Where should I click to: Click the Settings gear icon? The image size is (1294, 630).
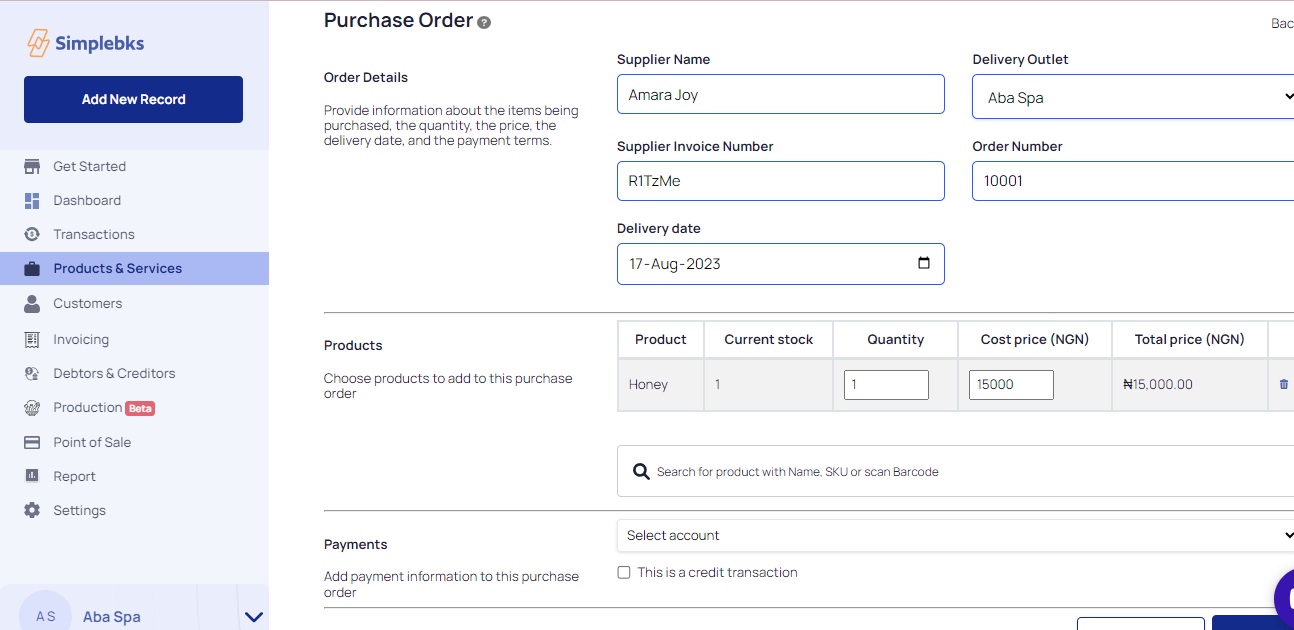pyautogui.click(x=32, y=510)
